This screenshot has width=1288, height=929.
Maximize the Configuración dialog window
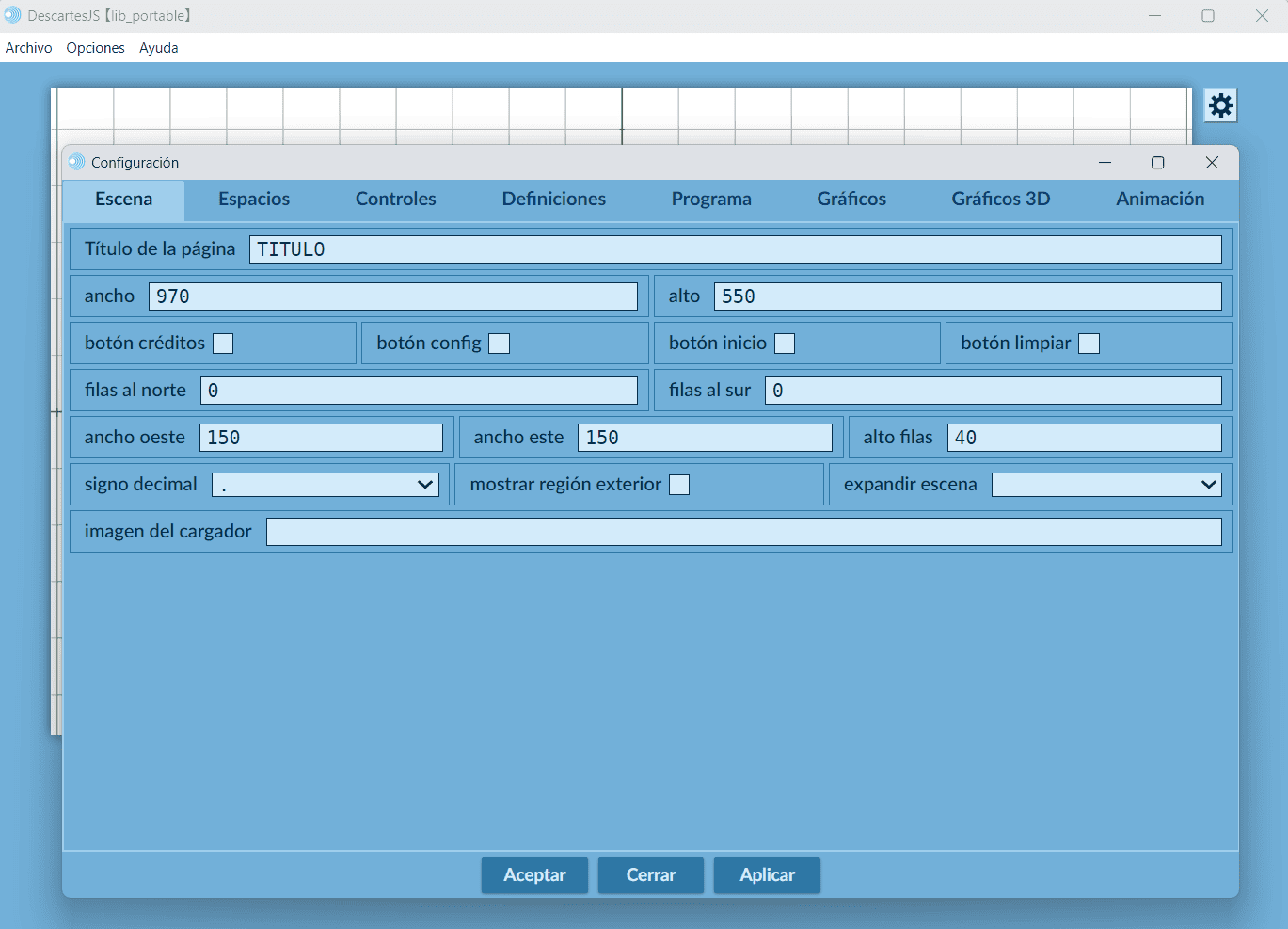click(1158, 163)
